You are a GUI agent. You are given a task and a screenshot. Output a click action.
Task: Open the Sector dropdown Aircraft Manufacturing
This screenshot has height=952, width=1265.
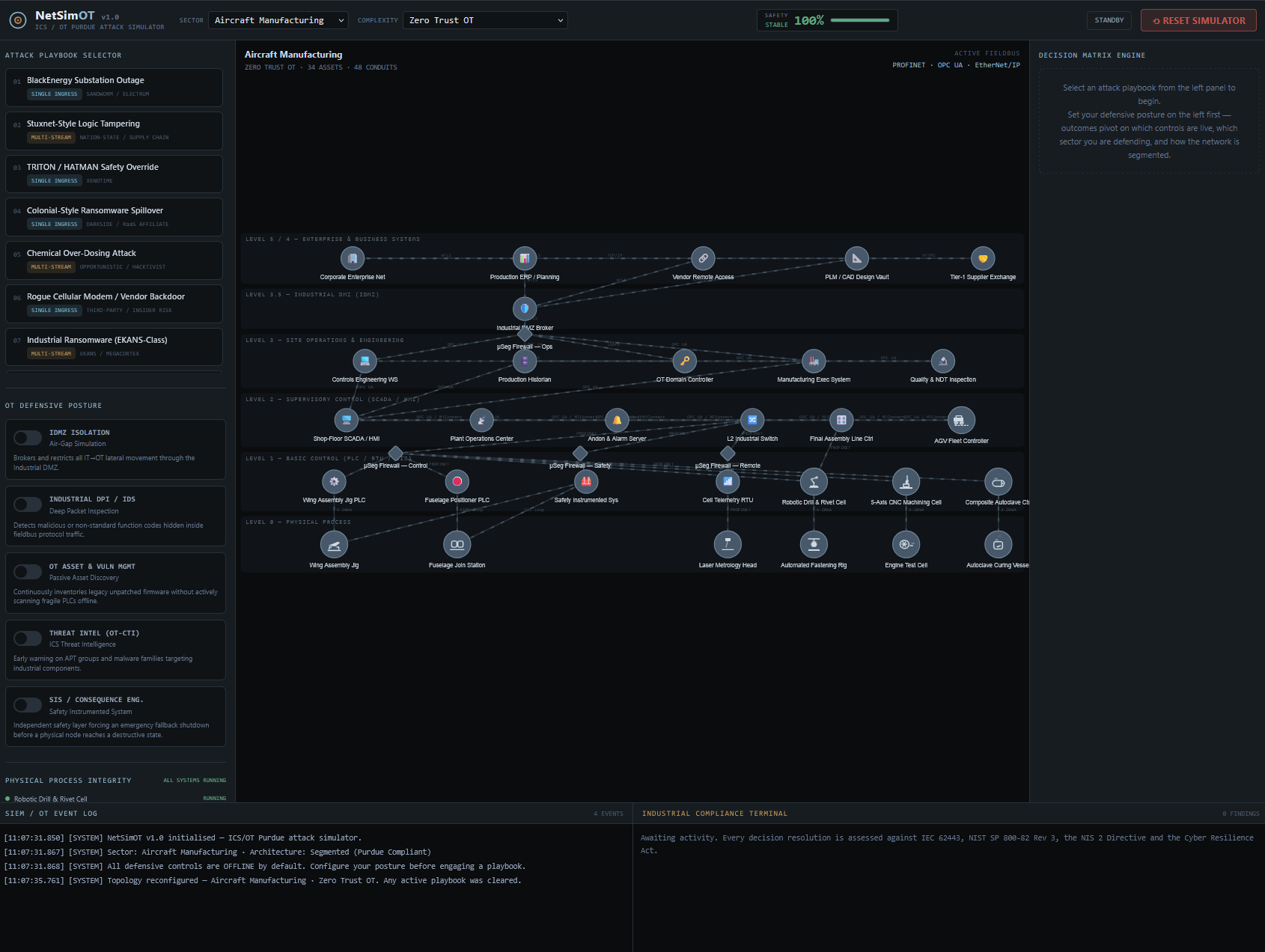[278, 20]
